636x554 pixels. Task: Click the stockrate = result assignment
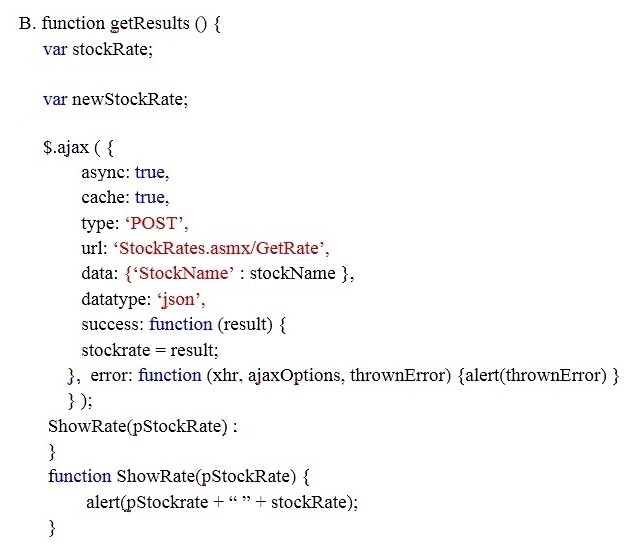coord(150,350)
